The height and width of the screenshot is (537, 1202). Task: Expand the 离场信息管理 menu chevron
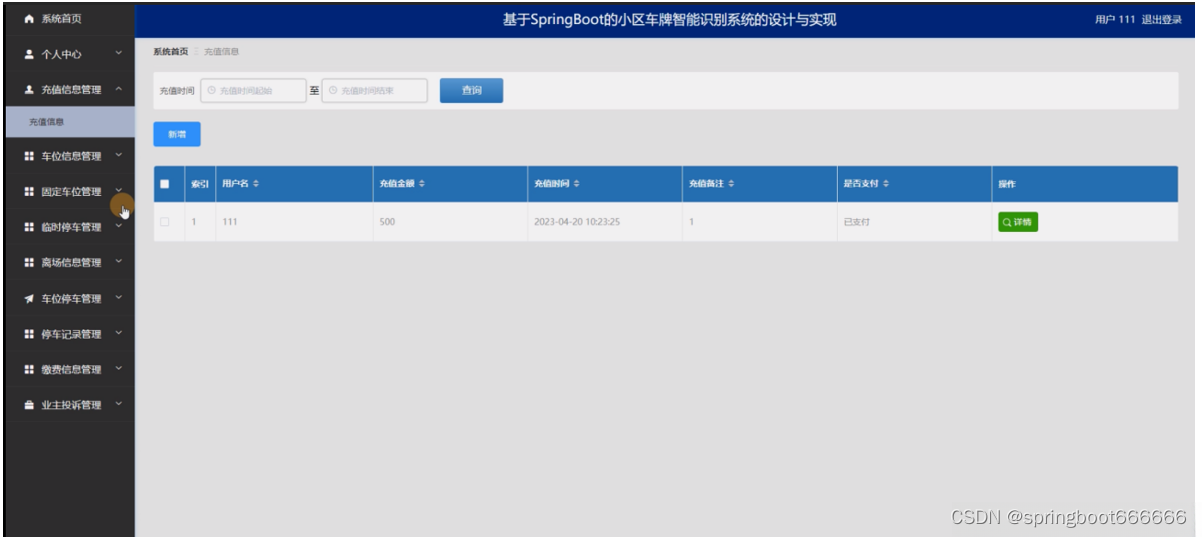coord(119,263)
